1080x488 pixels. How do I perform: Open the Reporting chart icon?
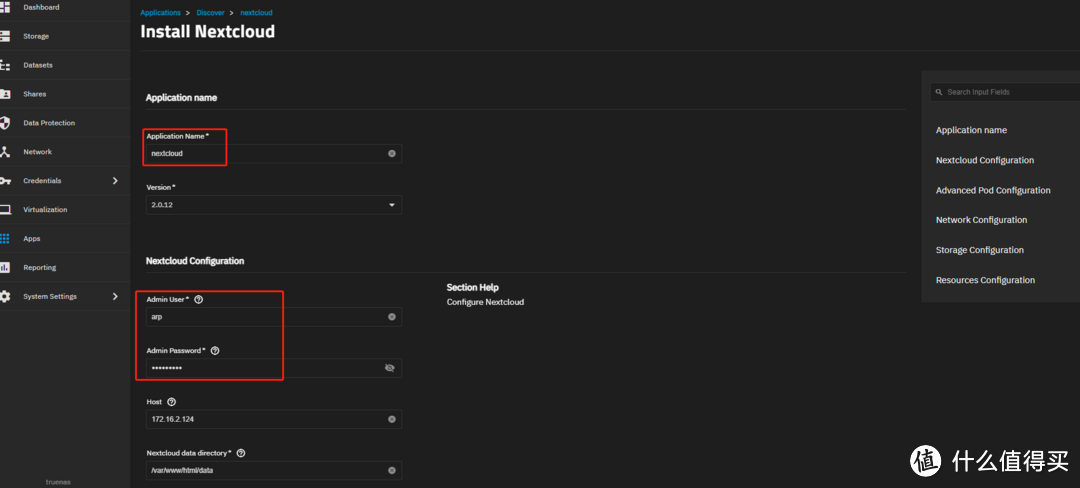point(5,268)
